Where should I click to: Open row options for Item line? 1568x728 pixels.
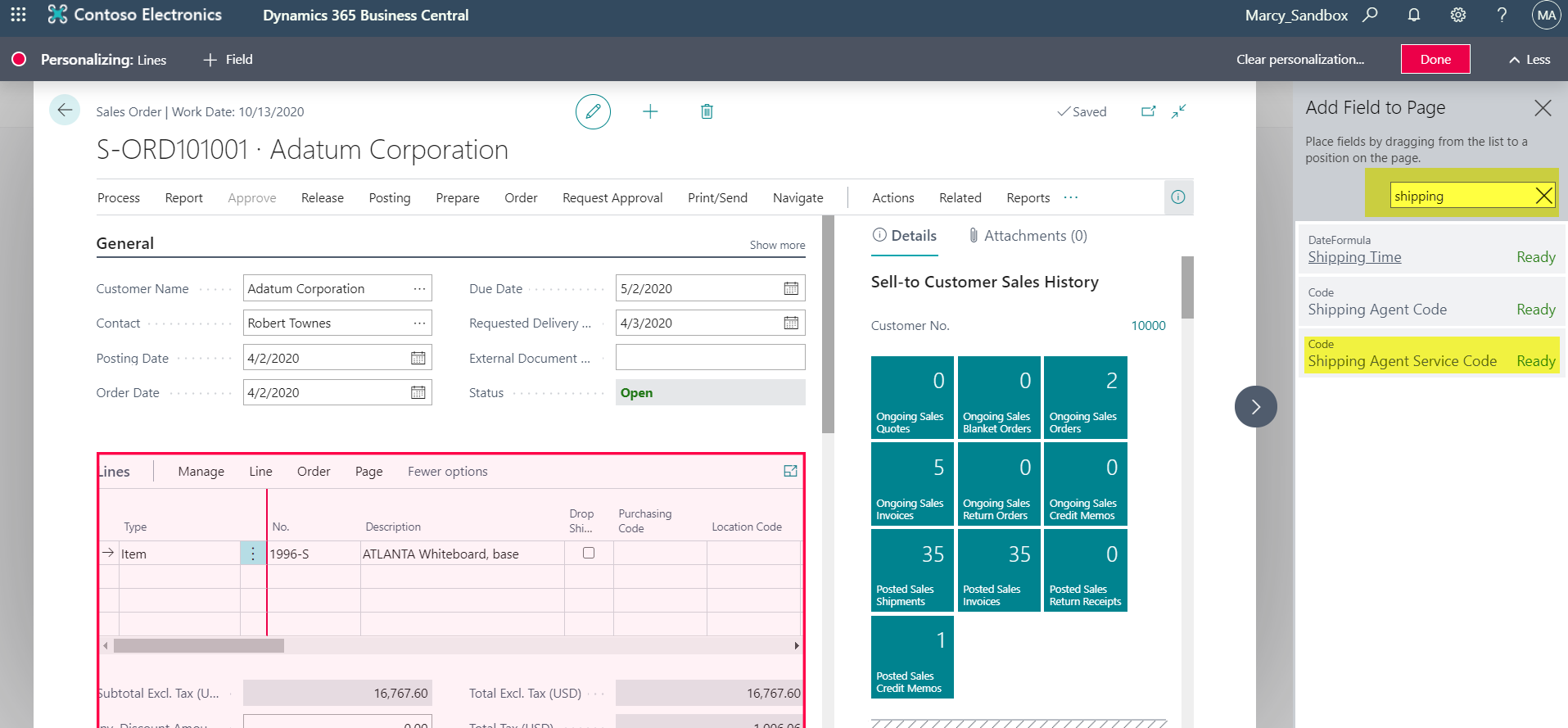(x=253, y=554)
